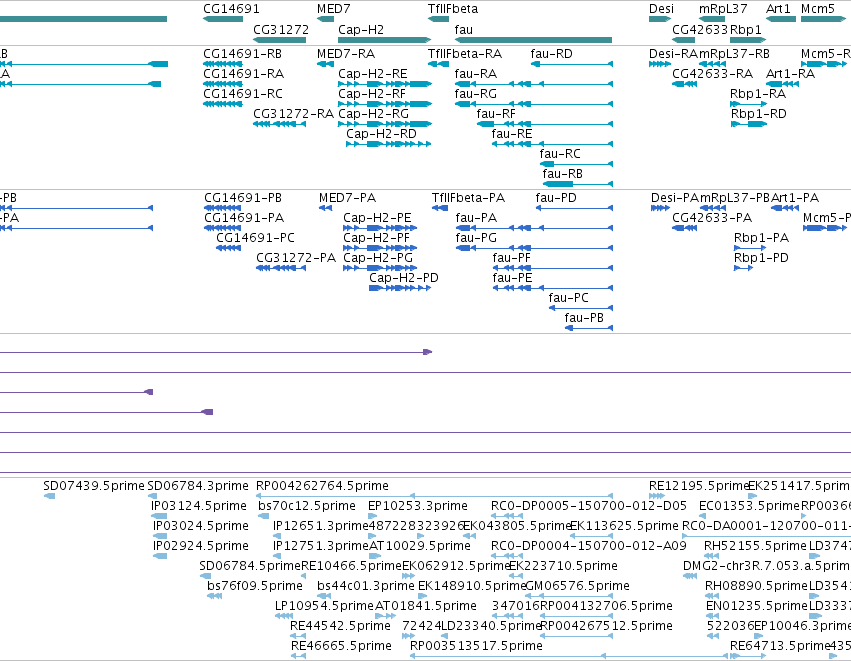The image size is (851, 661).
Task: Click EST RE46665.5prime
Action: [341, 645]
